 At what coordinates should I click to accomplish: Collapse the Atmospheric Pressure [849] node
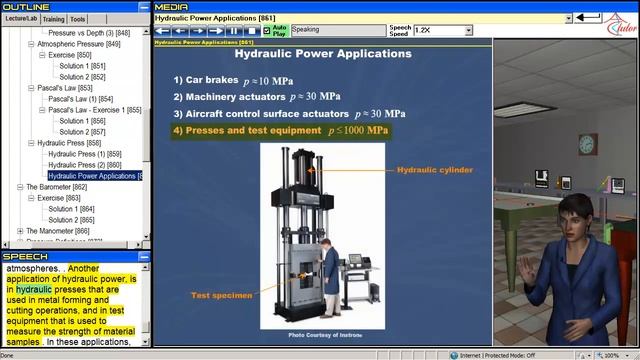point(31,44)
